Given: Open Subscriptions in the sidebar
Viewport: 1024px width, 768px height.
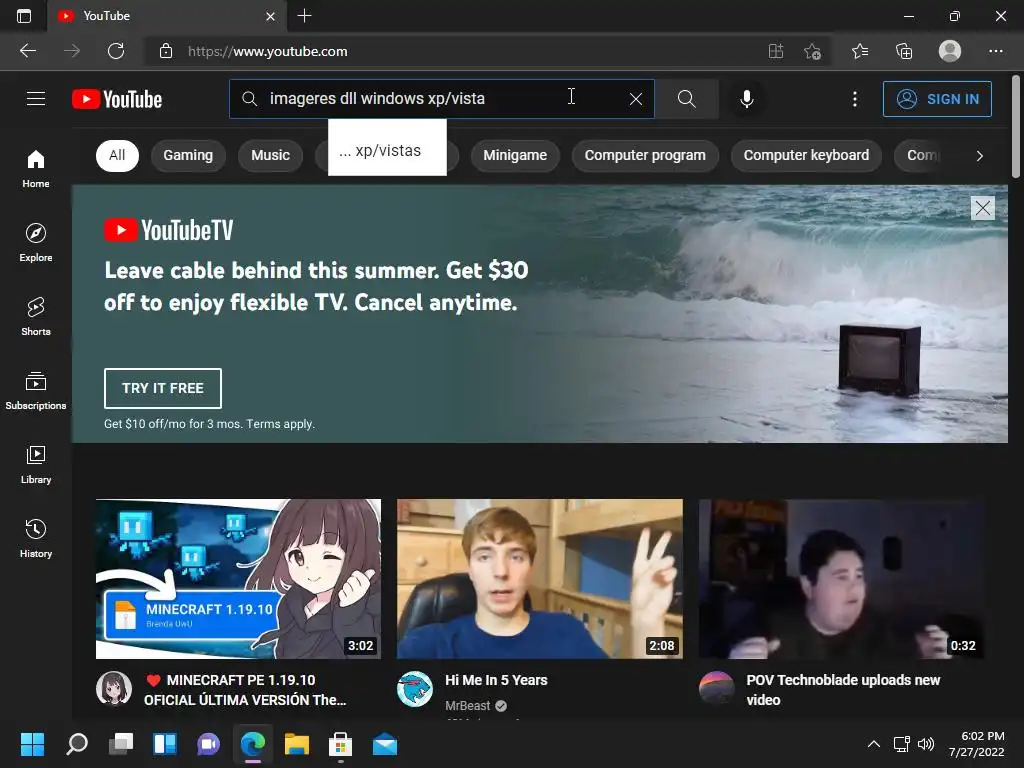Looking at the screenshot, I should tap(36, 391).
